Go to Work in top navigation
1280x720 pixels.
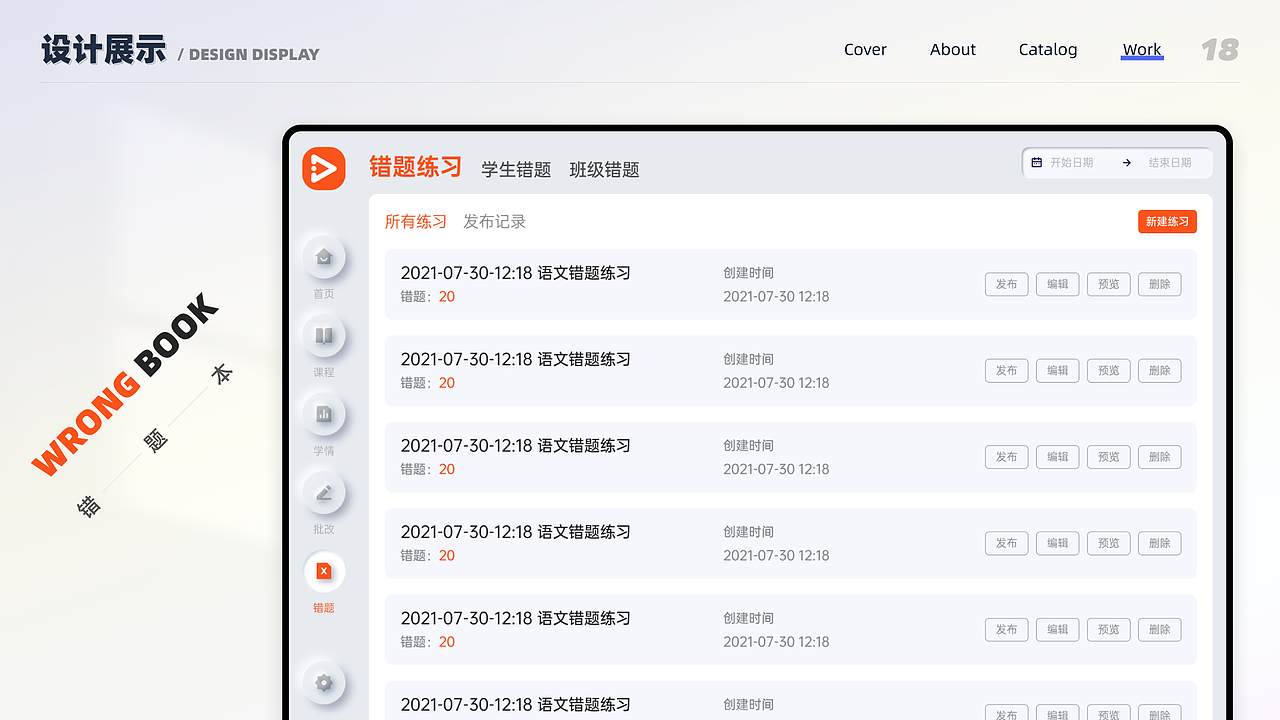(1142, 50)
